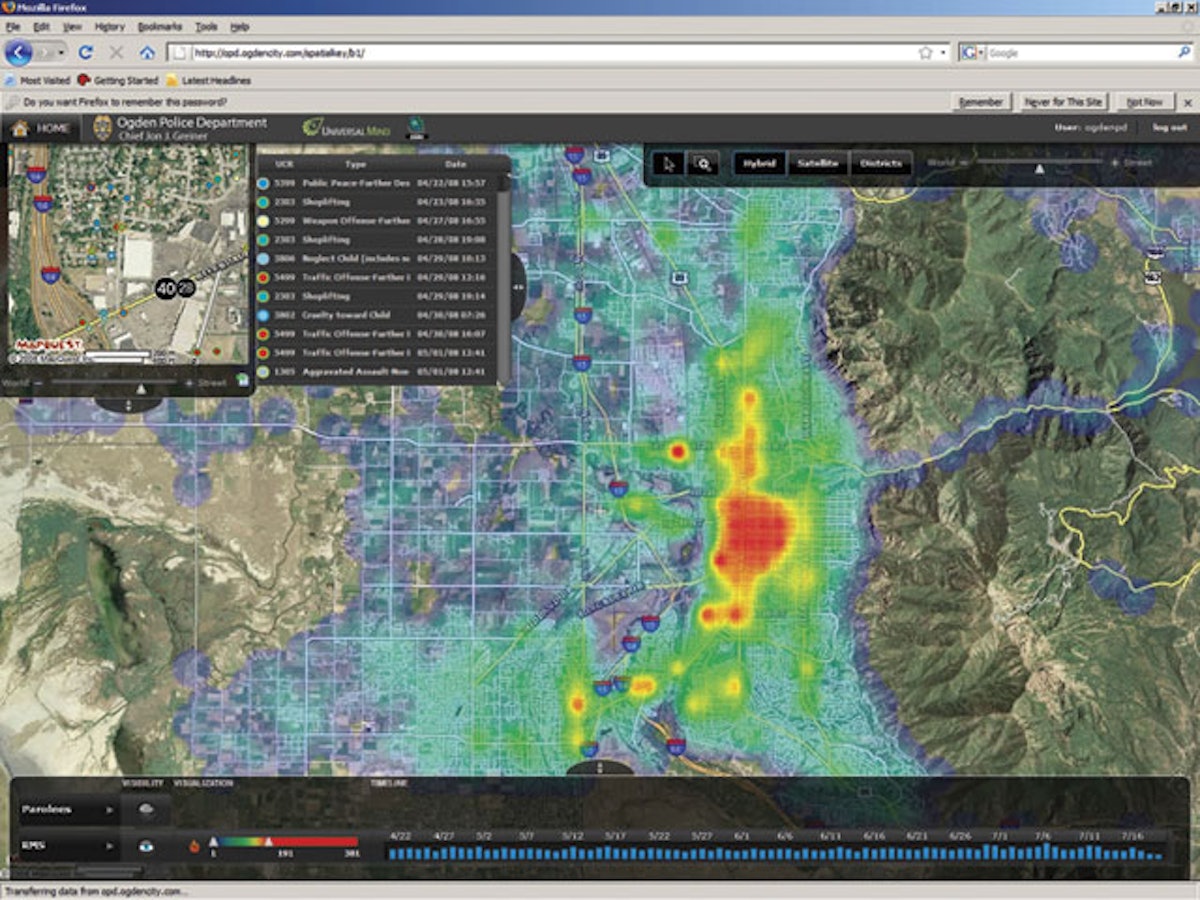Click the log out link
The image size is (1200, 900).
coord(1169,127)
